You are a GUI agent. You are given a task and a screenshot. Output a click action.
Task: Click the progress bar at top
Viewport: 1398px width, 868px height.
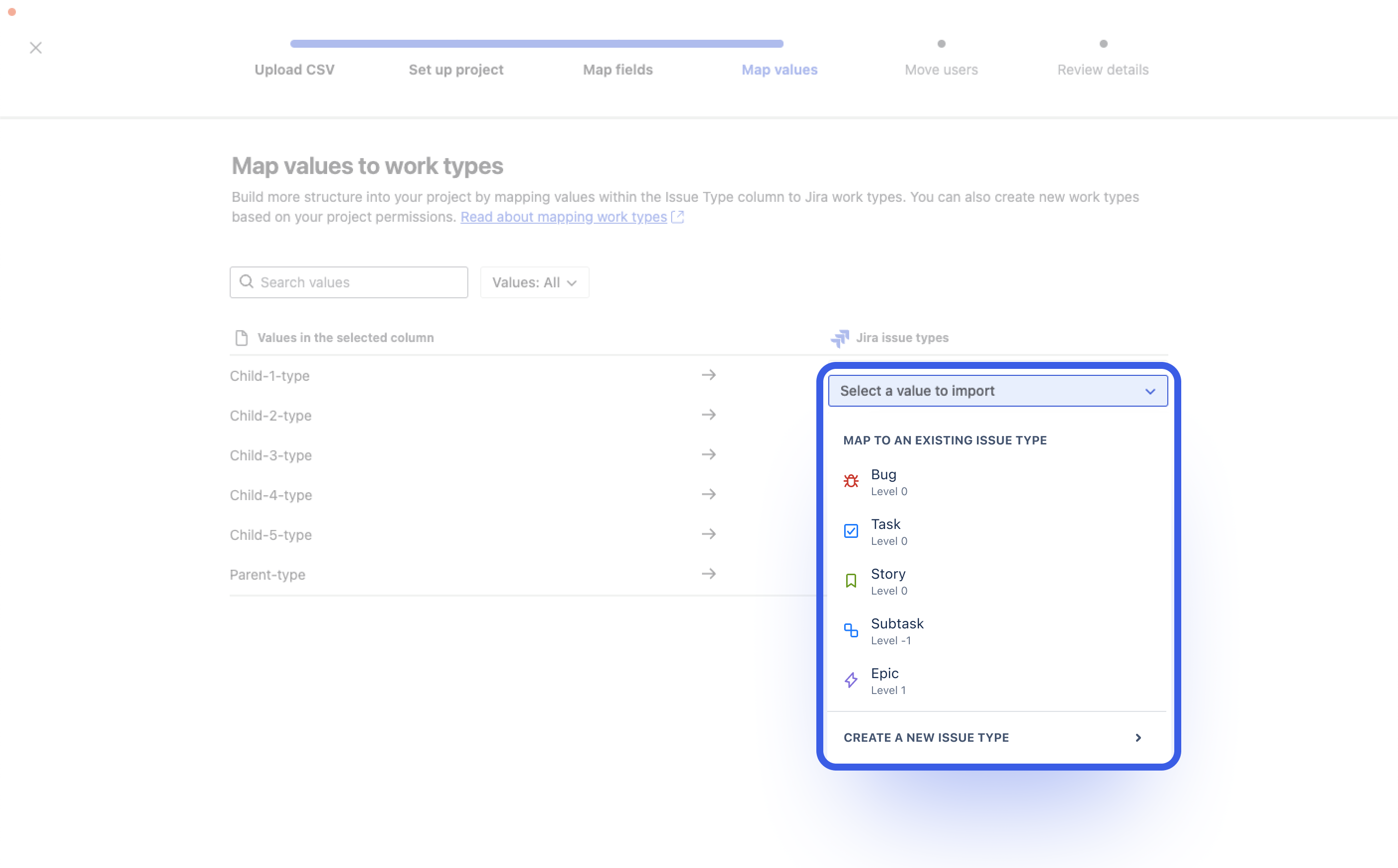(537, 44)
